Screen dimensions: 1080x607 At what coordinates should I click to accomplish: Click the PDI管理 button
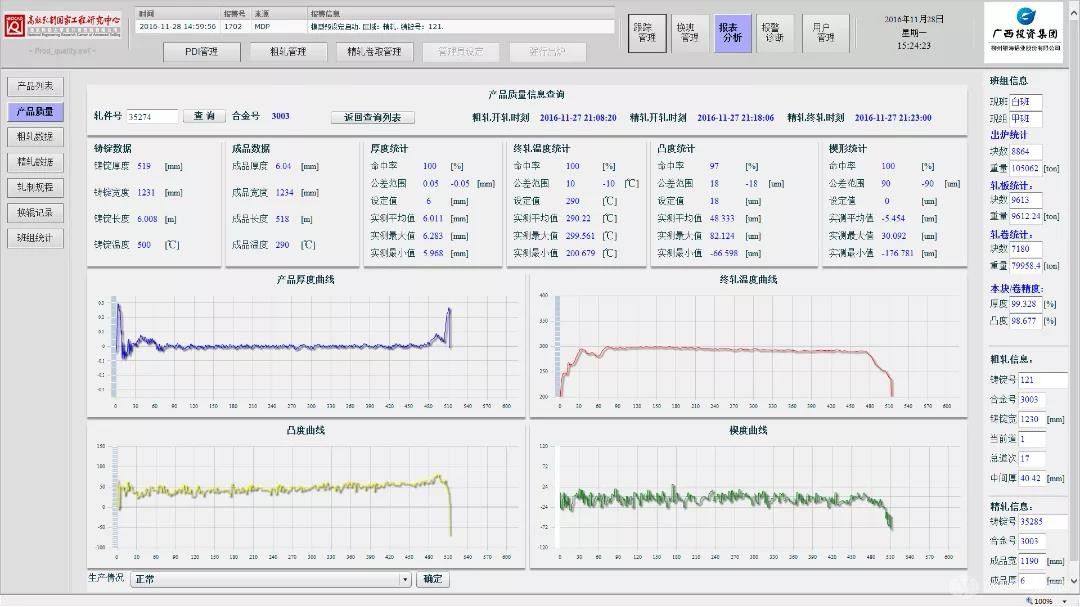pos(202,52)
